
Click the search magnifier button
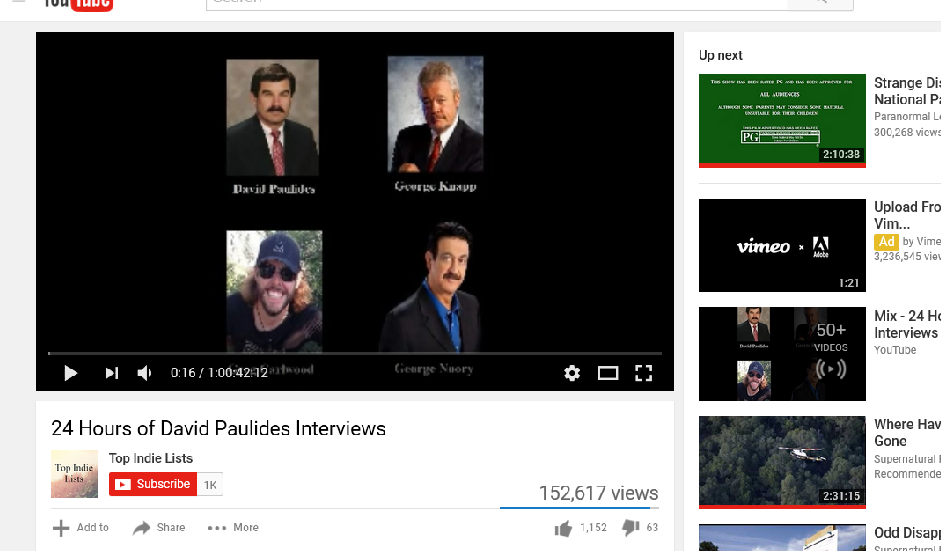tap(820, 4)
